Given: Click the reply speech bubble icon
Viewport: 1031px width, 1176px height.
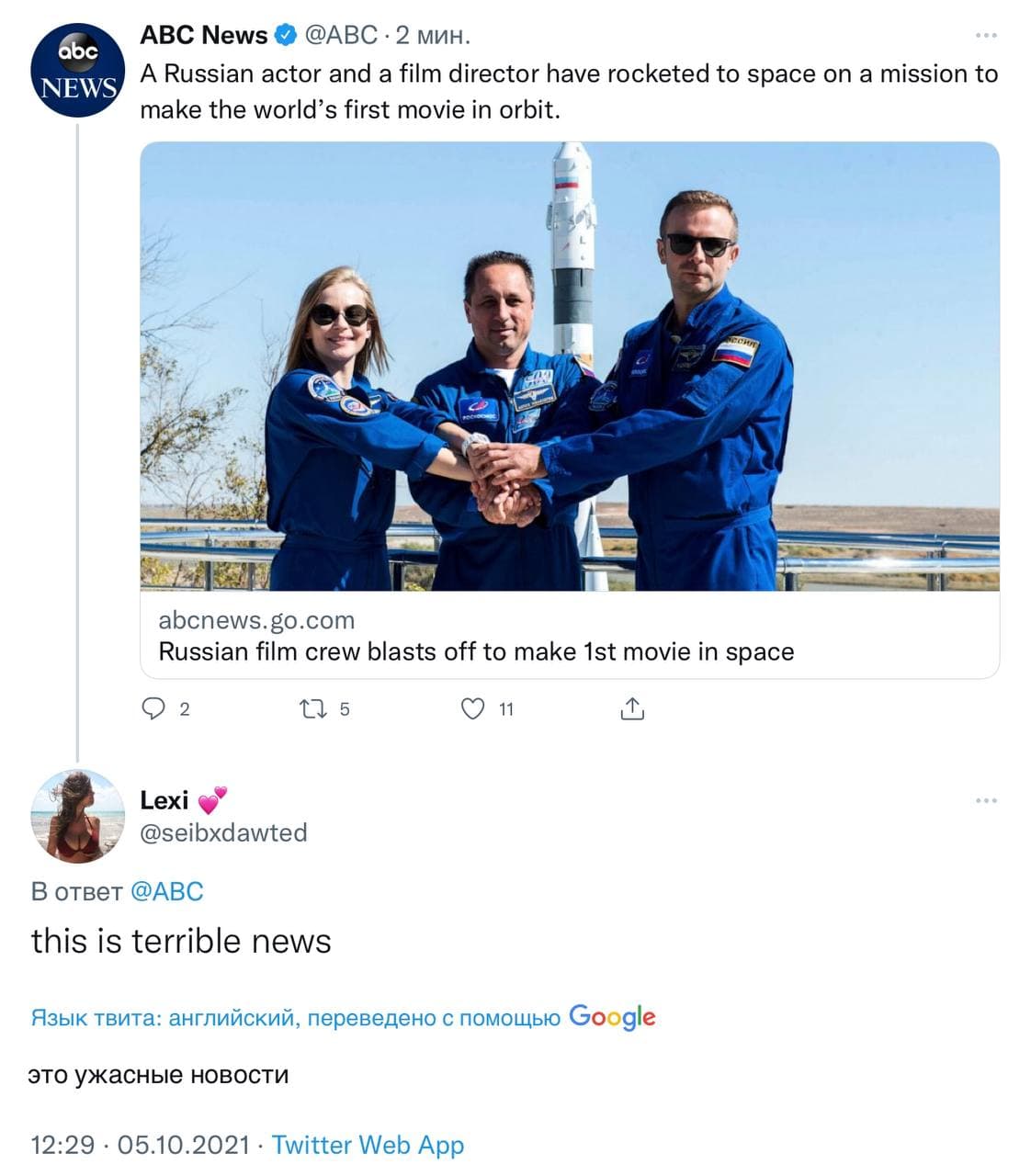Looking at the screenshot, I should pyautogui.click(x=153, y=708).
